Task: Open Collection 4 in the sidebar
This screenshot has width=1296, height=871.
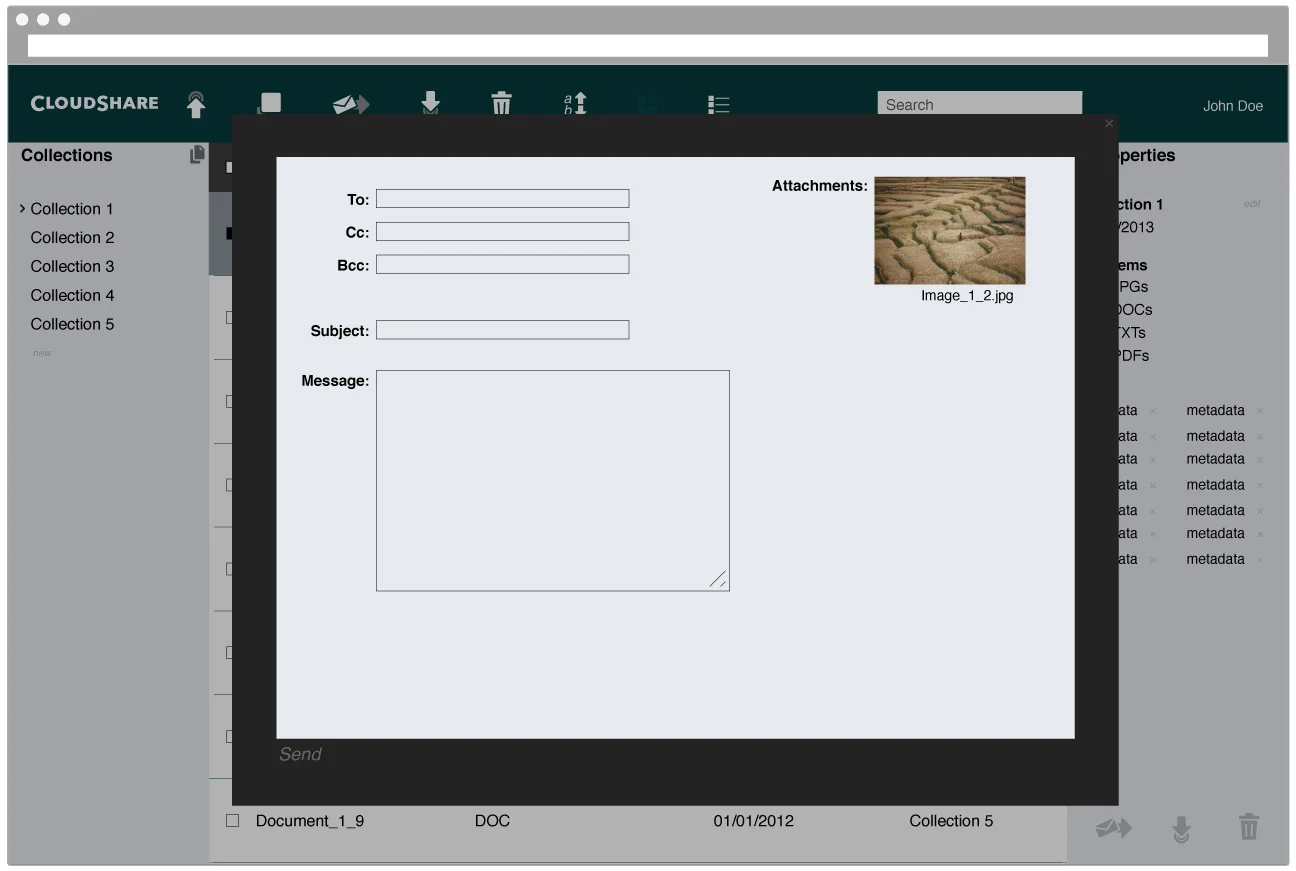Action: click(x=72, y=295)
